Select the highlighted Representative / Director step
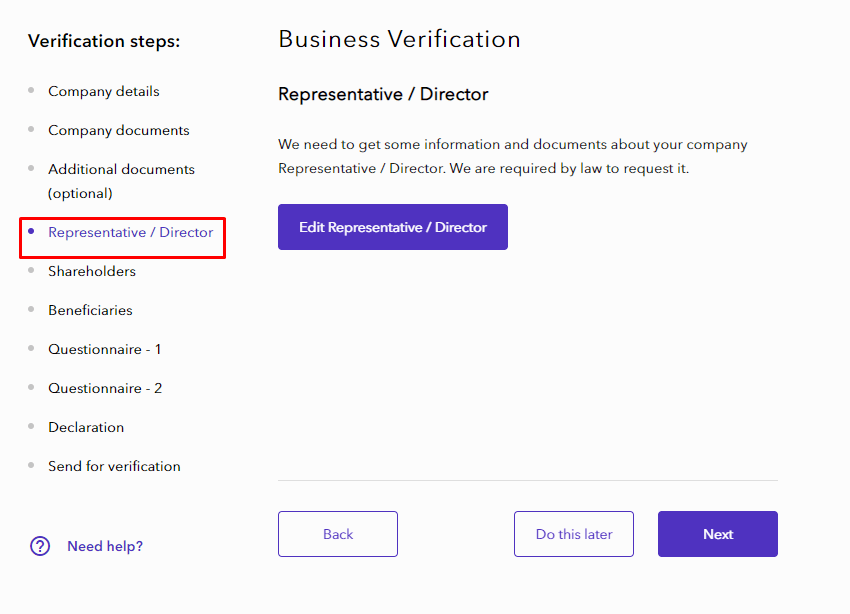 (130, 232)
